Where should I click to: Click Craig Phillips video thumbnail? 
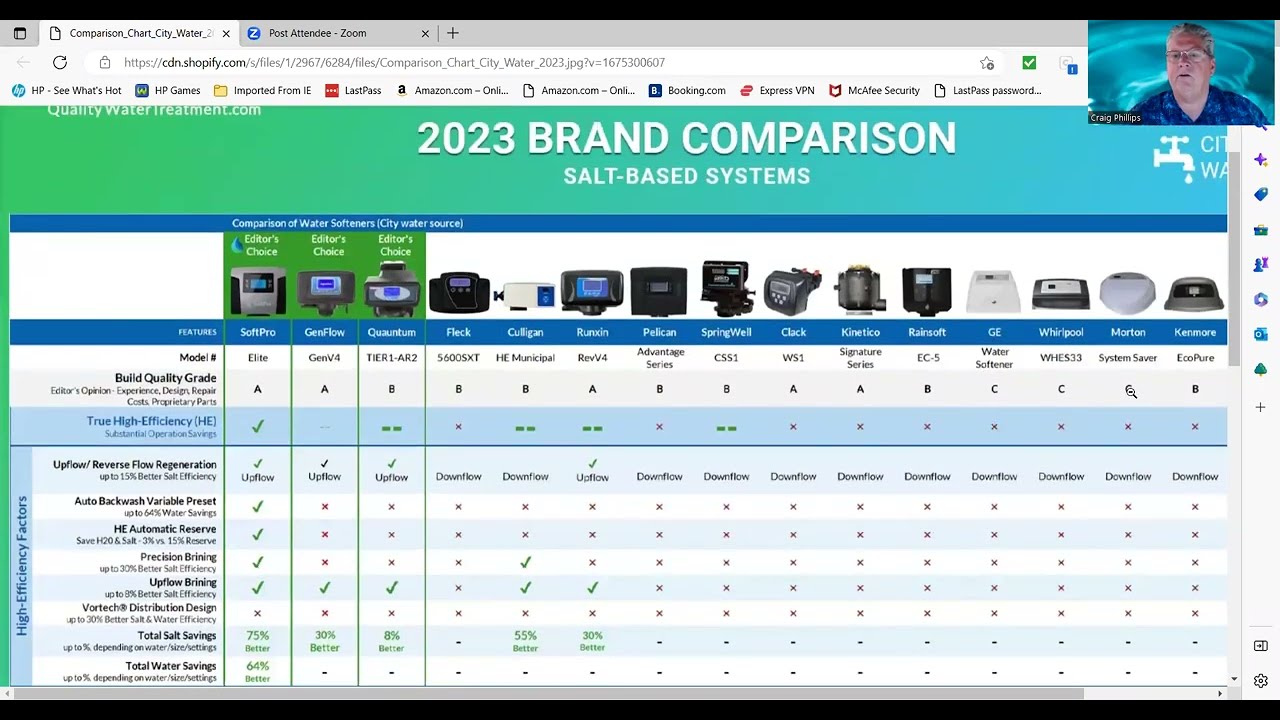(1181, 73)
